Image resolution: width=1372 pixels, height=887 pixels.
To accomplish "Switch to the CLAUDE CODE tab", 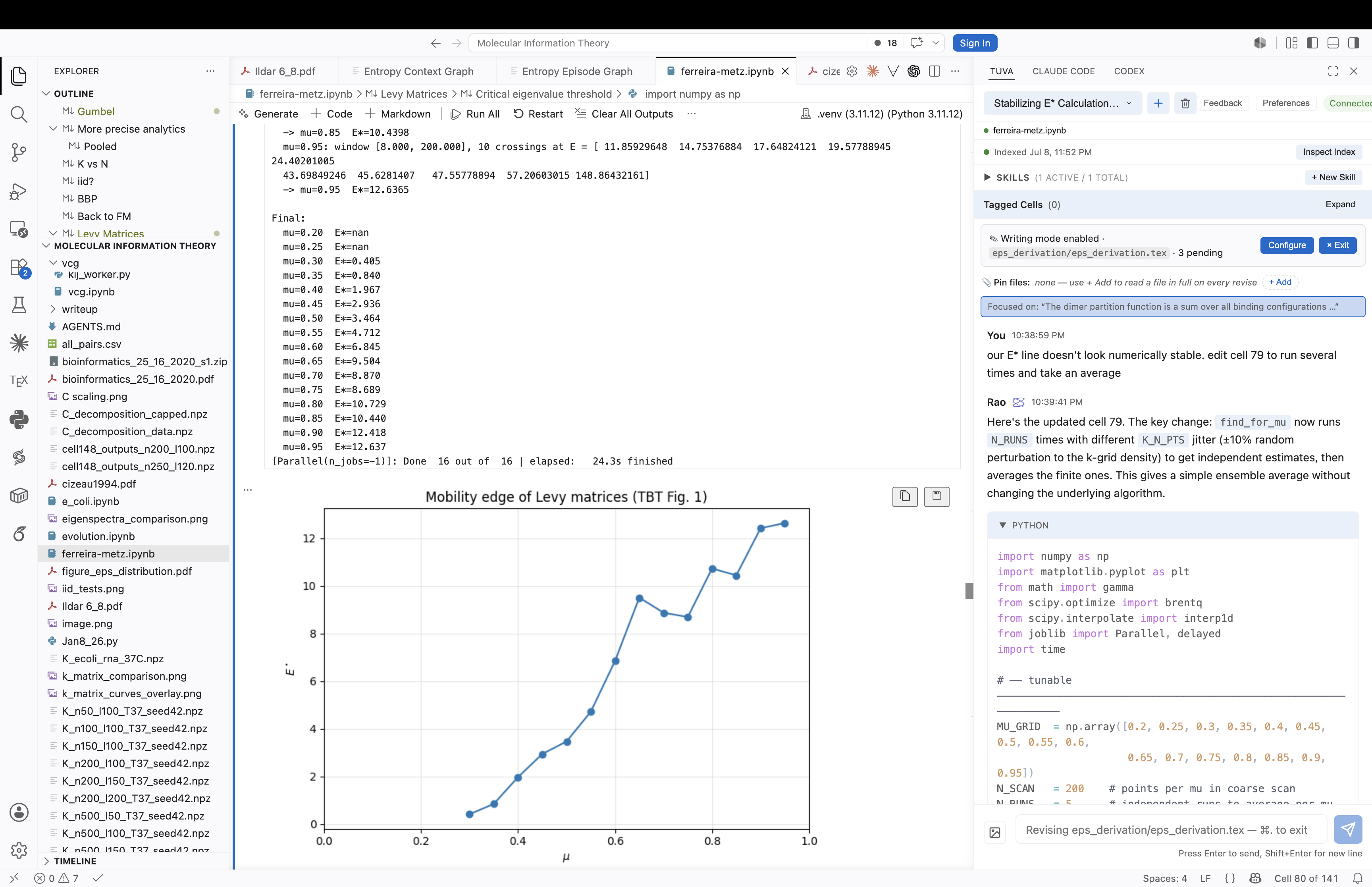I will 1064,71.
